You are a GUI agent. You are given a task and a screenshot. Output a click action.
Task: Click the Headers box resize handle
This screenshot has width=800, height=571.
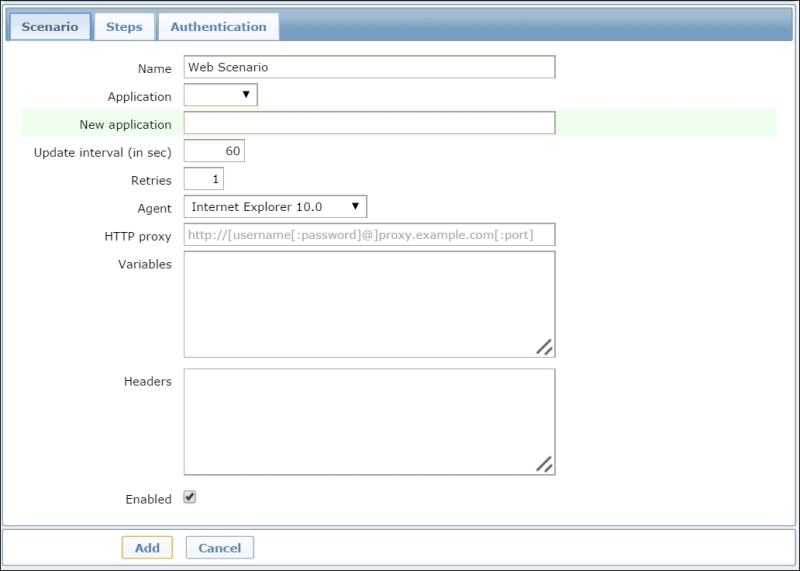(x=544, y=464)
